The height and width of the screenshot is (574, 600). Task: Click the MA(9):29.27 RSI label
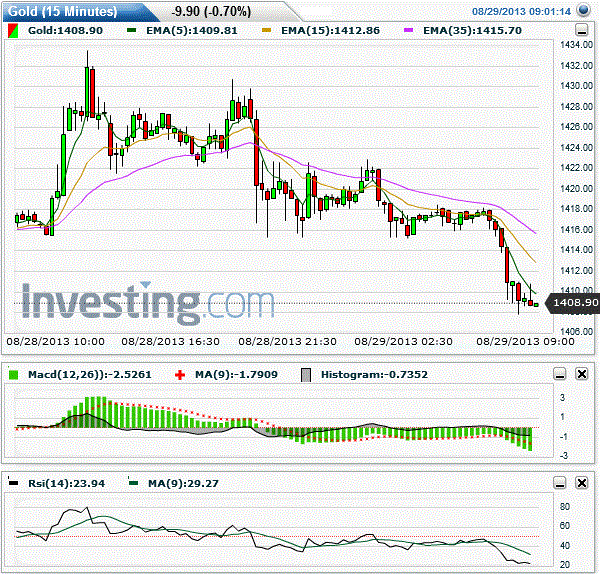[183, 483]
